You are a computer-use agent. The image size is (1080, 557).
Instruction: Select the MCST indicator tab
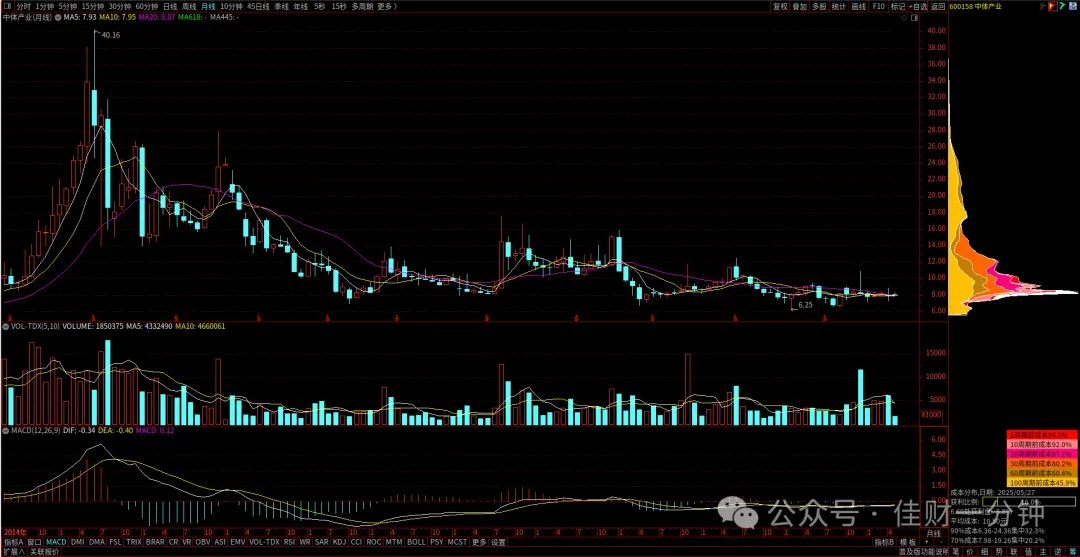457,542
